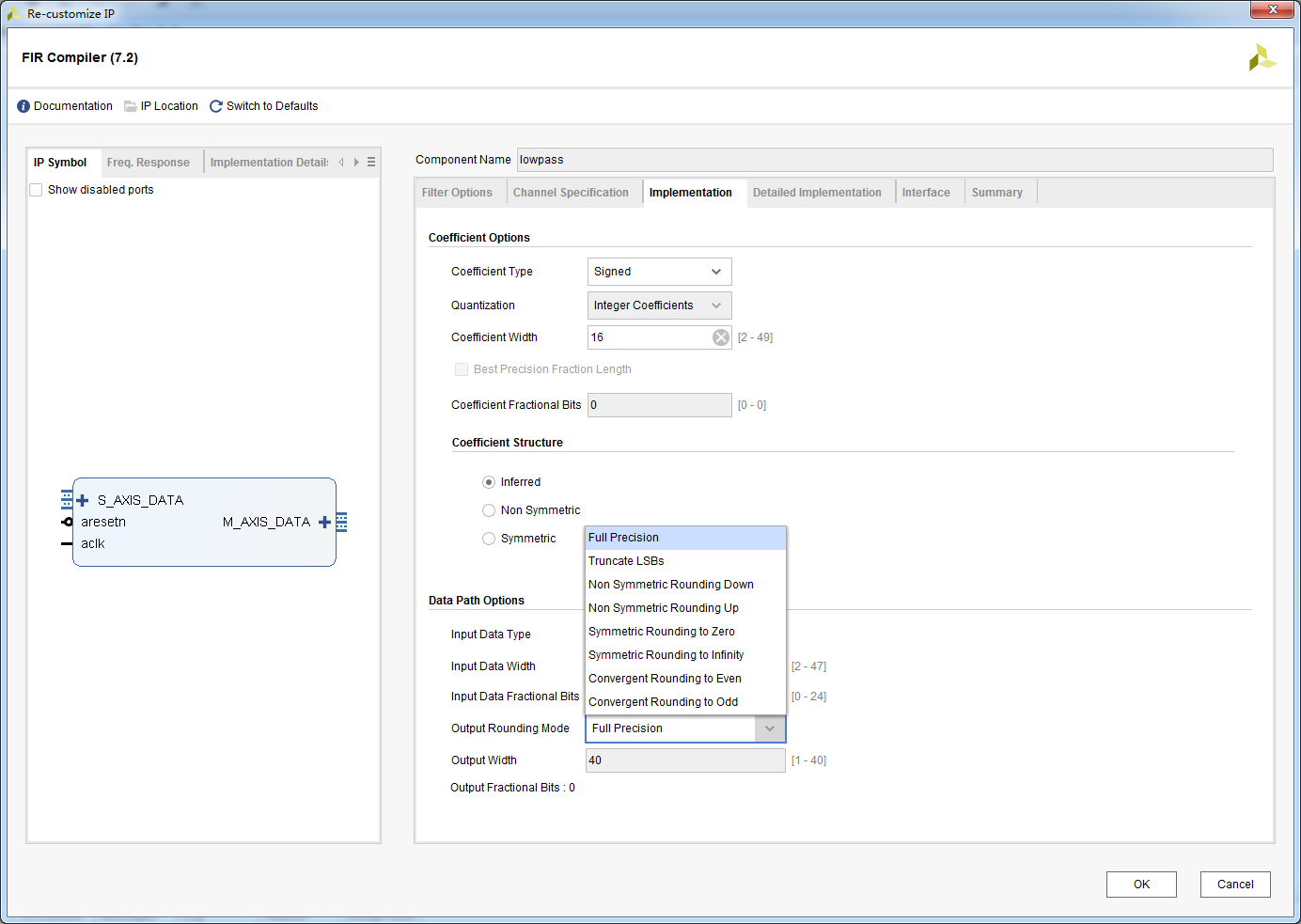
Task: Select the Symmetric coefficient structure
Action: pyautogui.click(x=489, y=539)
